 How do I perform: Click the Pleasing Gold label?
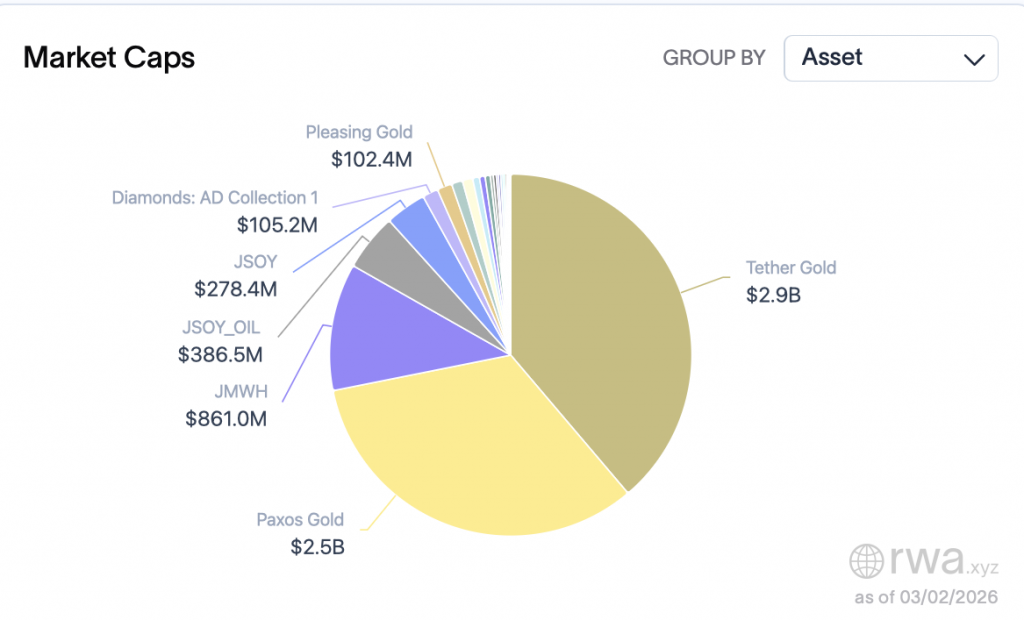(358, 132)
